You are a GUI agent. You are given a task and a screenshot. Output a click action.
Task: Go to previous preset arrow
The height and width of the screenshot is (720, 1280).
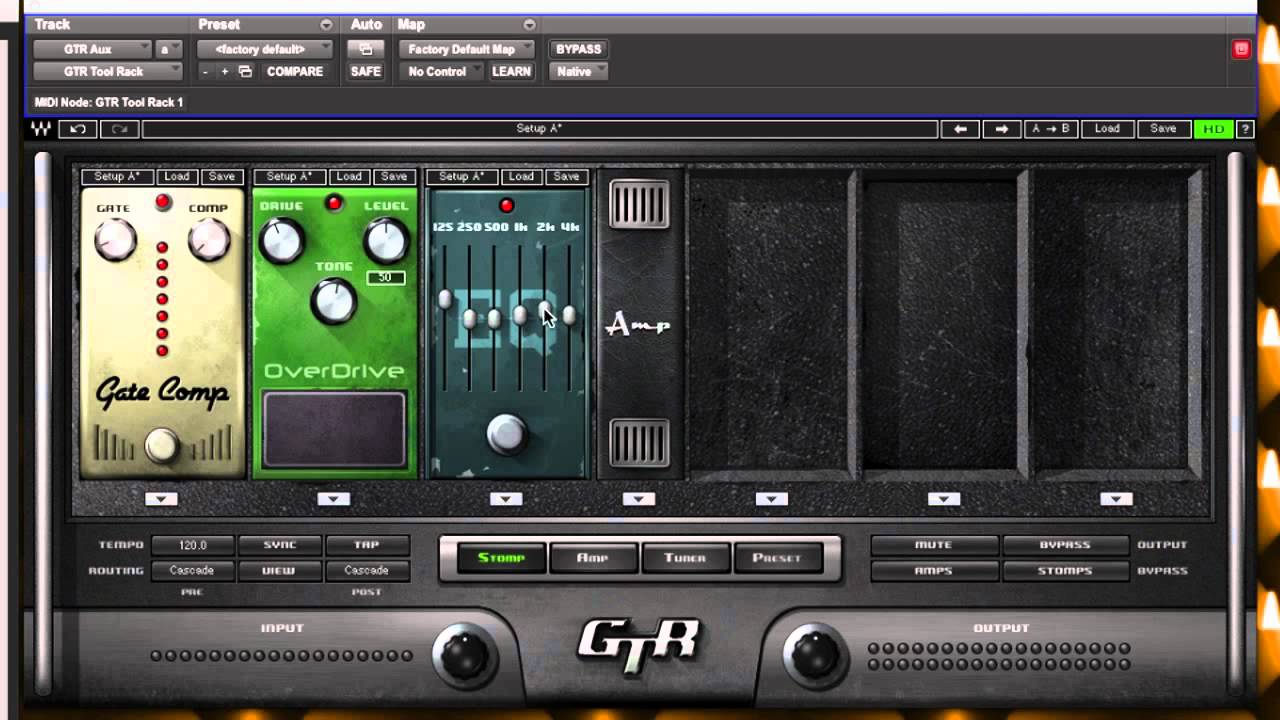[x=960, y=129]
